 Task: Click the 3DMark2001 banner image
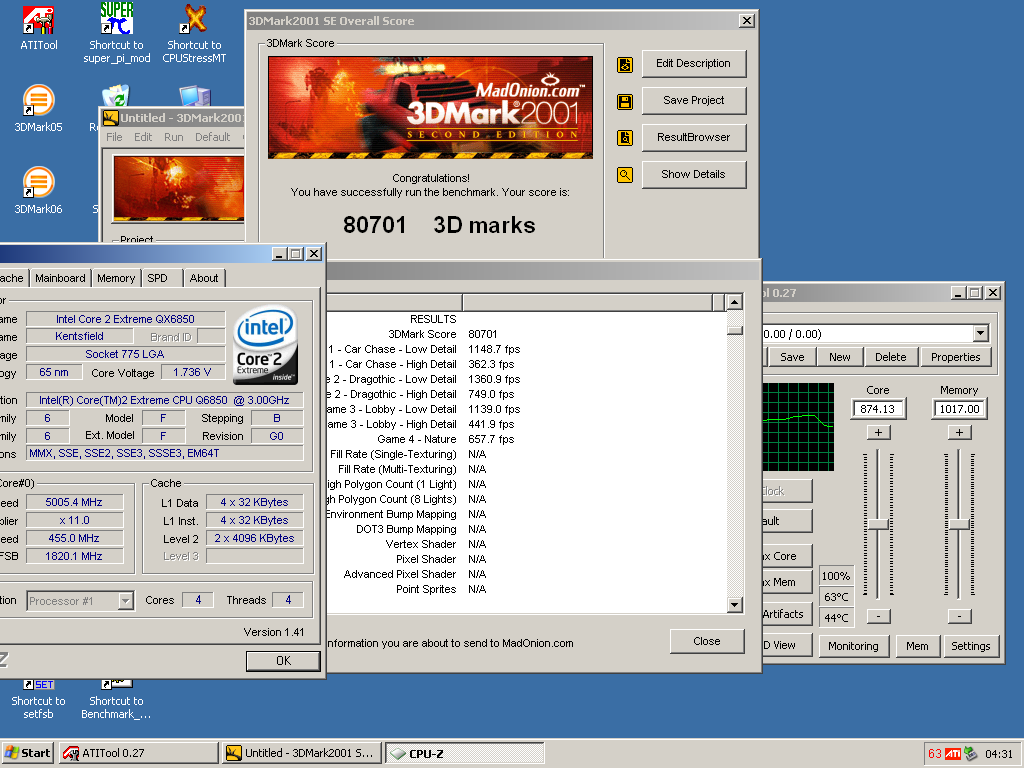pos(430,107)
